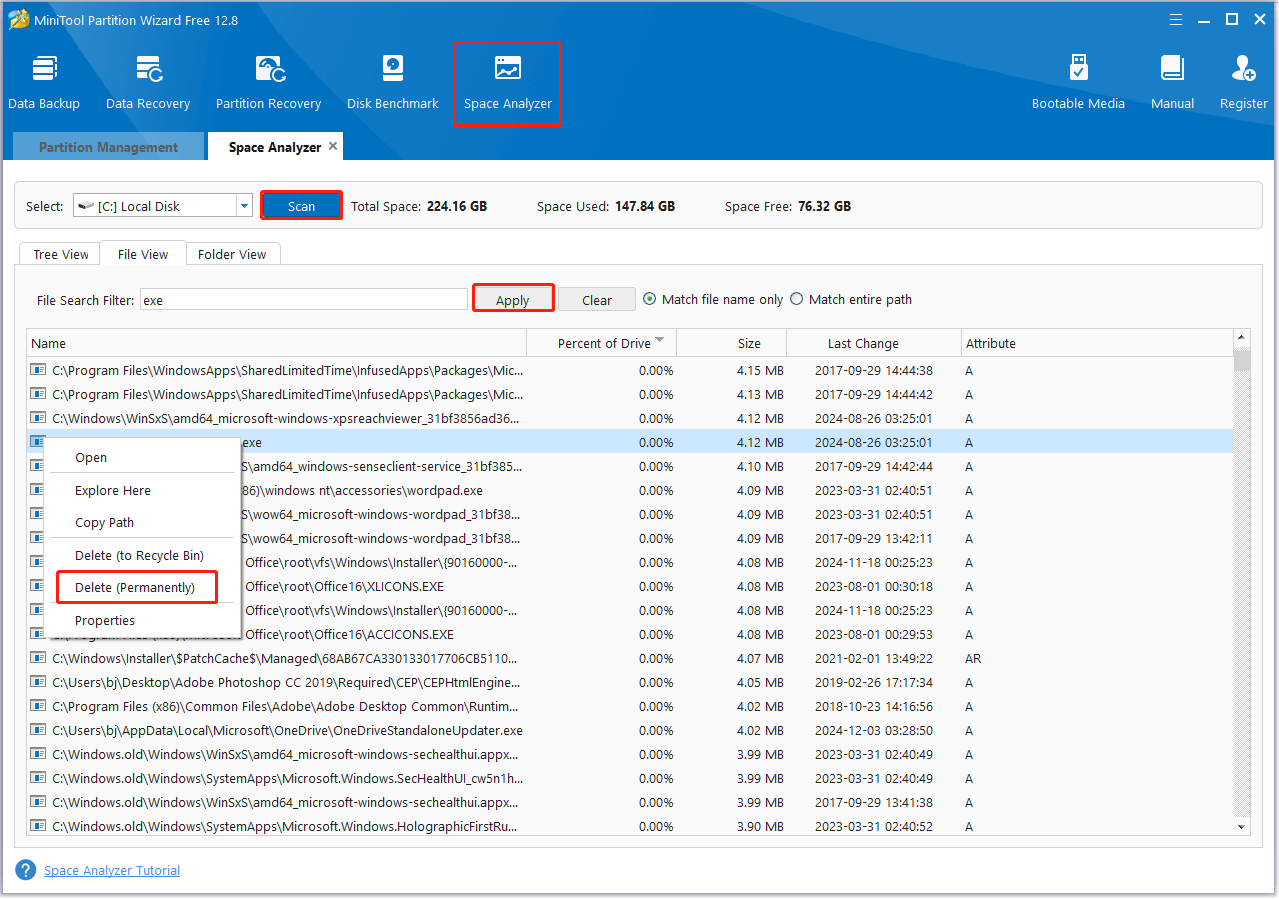Sort by the Percent of Drive column
This screenshot has width=1279, height=899.
604,343
